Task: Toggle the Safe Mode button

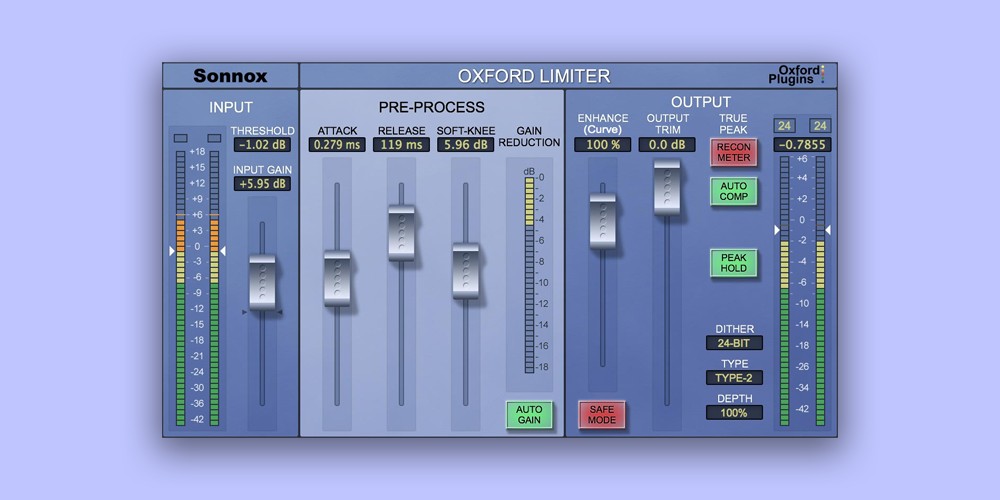Action: coord(601,414)
